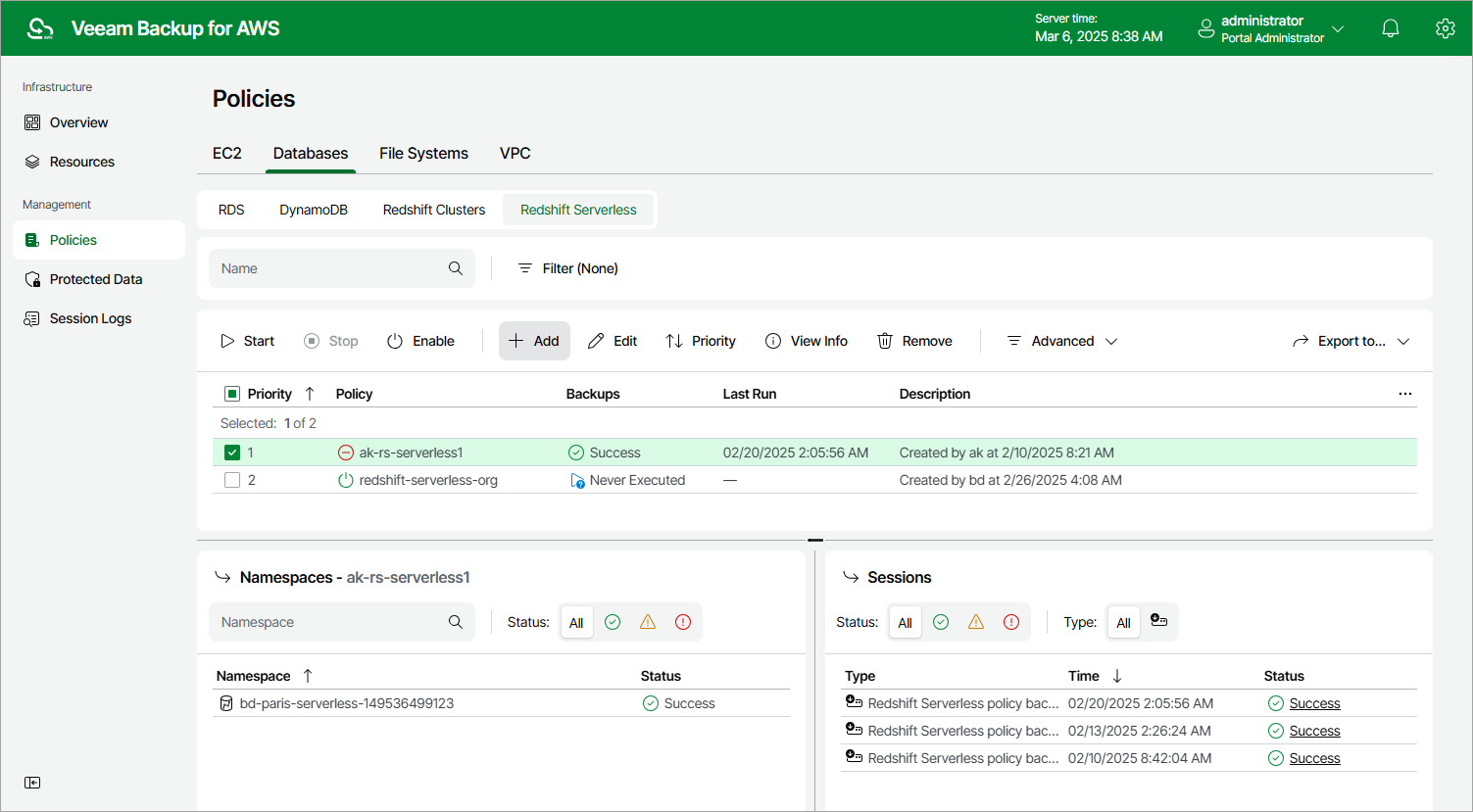The width and height of the screenshot is (1473, 812).
Task: Filter namespaces by error status icon
Action: 683,622
